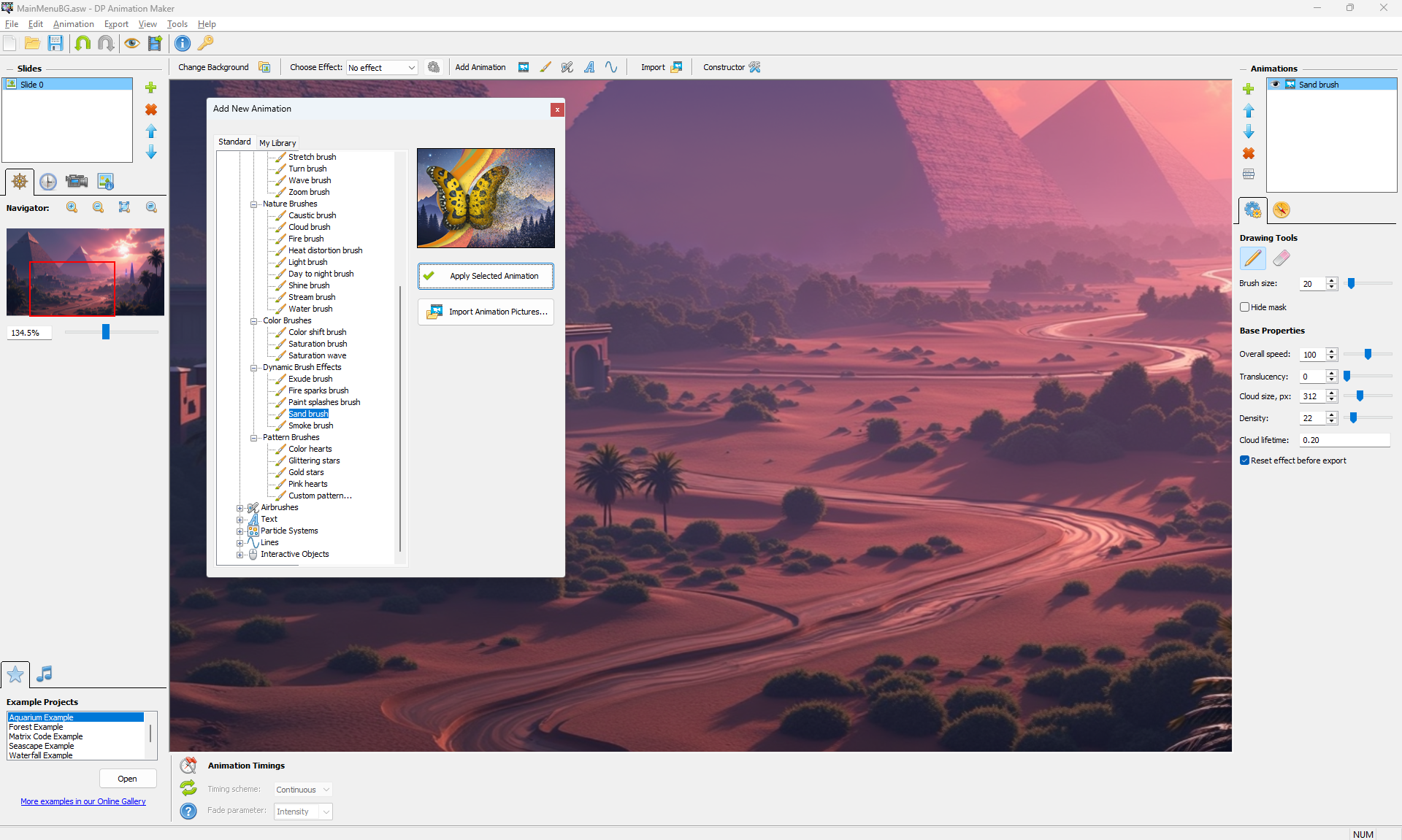The height and width of the screenshot is (840, 1402).
Task: Switch to the My Library tab
Action: [277, 143]
